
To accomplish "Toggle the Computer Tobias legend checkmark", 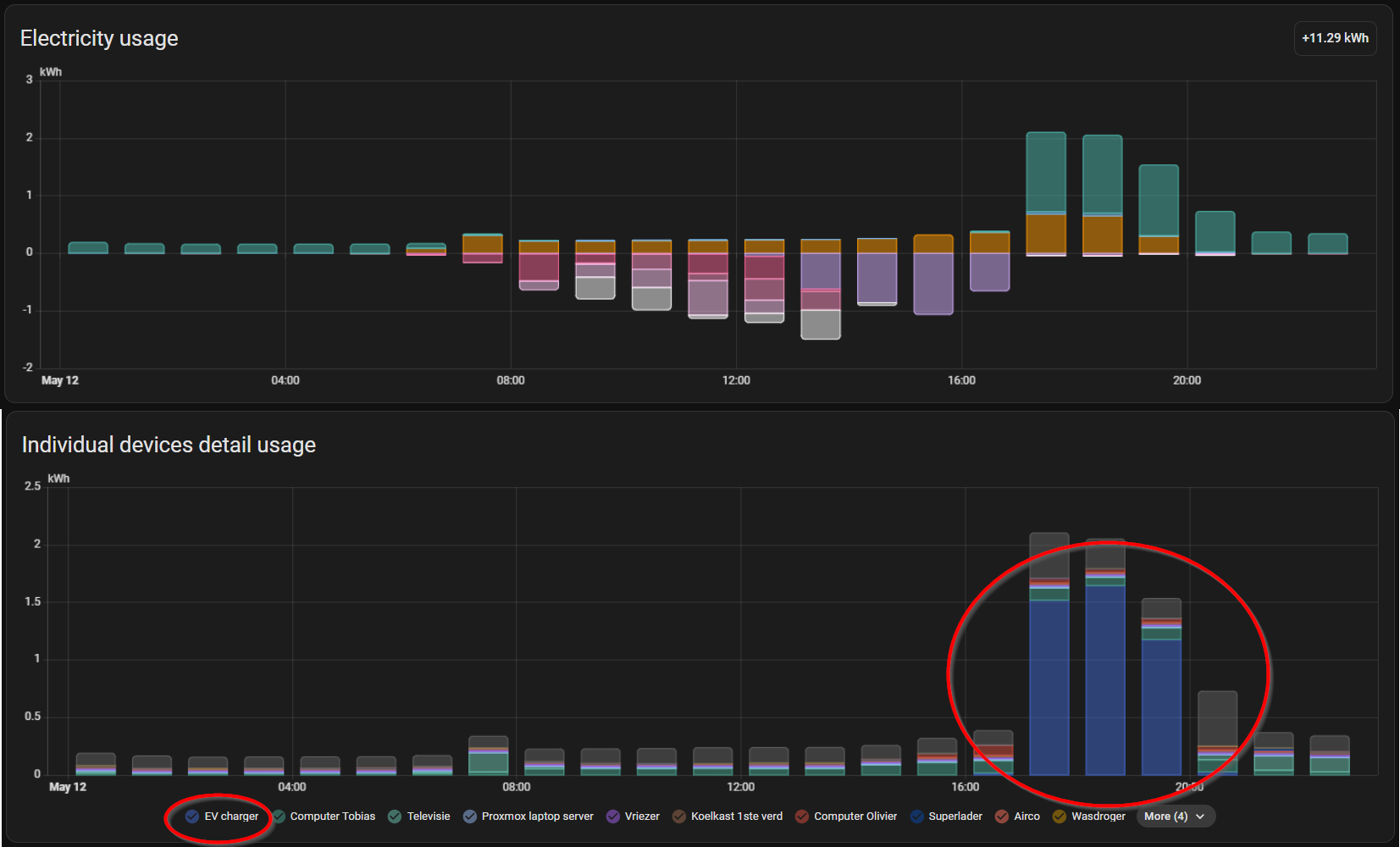I will (278, 817).
